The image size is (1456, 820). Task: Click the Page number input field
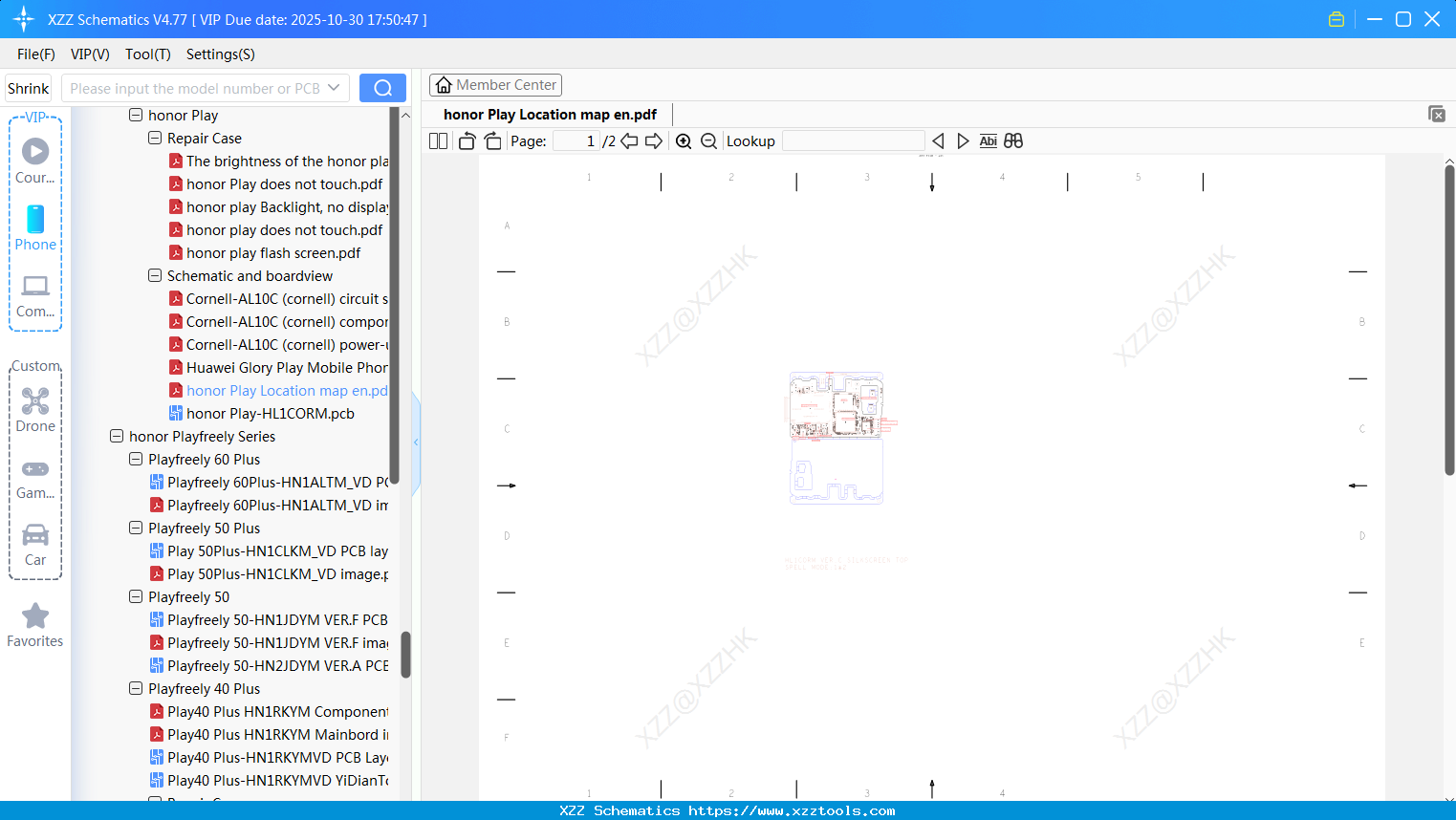pos(576,141)
